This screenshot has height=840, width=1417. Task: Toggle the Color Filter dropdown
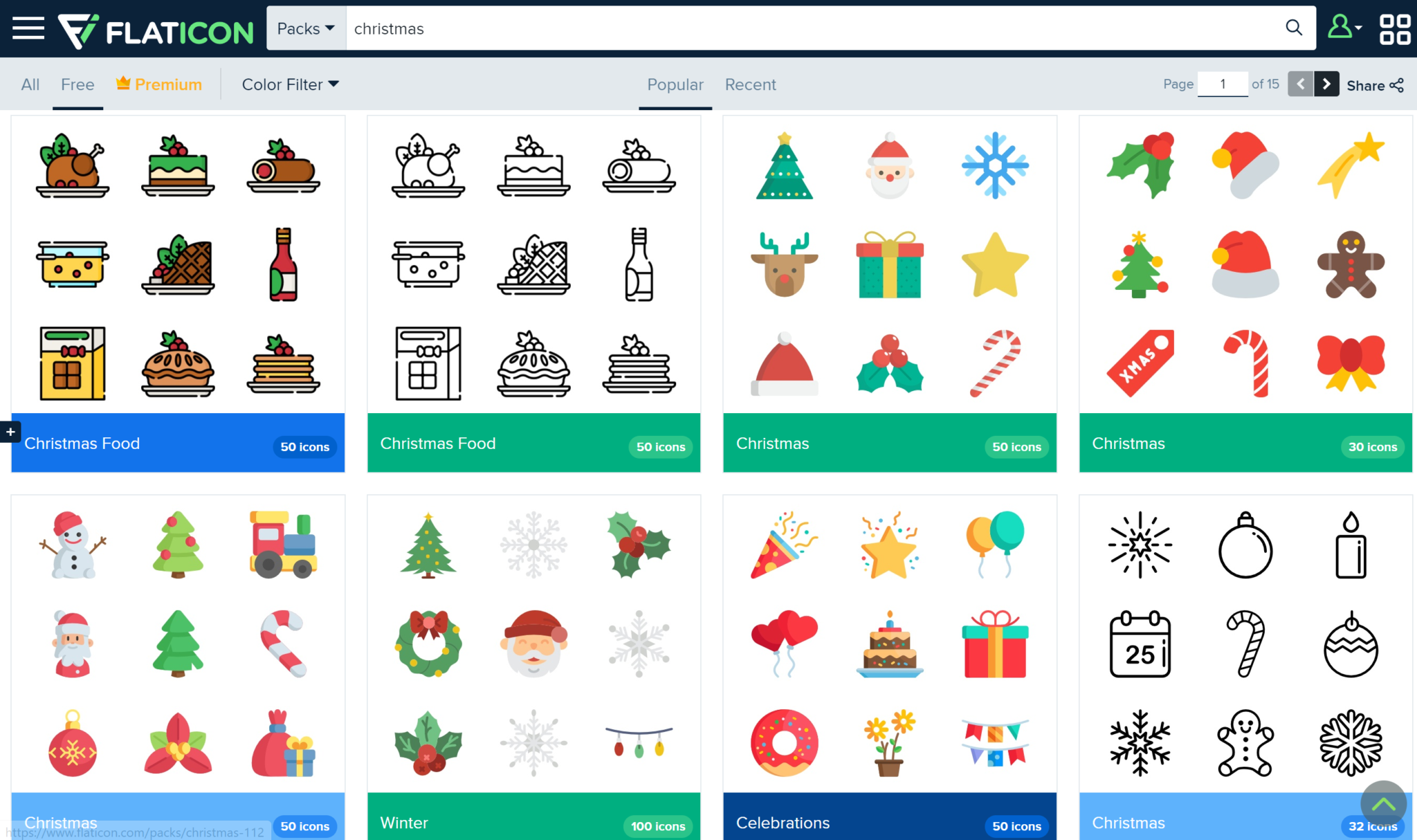[289, 84]
